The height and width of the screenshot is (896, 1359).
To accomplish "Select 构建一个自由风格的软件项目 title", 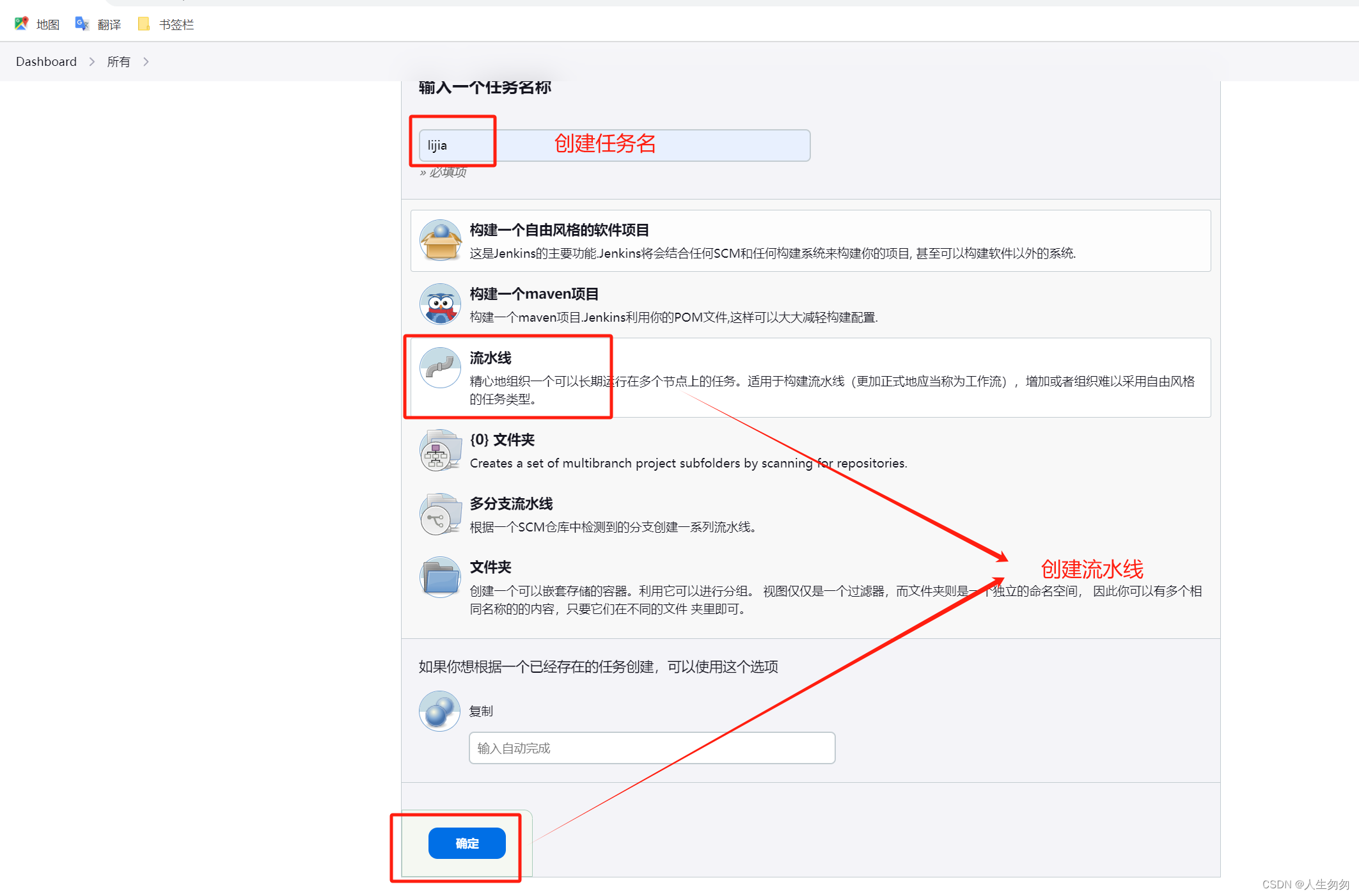I will (x=560, y=230).
